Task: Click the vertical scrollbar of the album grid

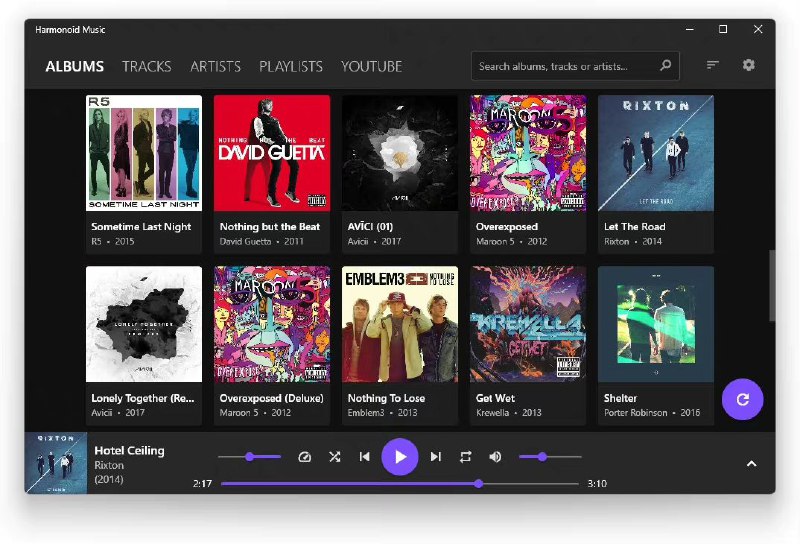Action: point(772,286)
